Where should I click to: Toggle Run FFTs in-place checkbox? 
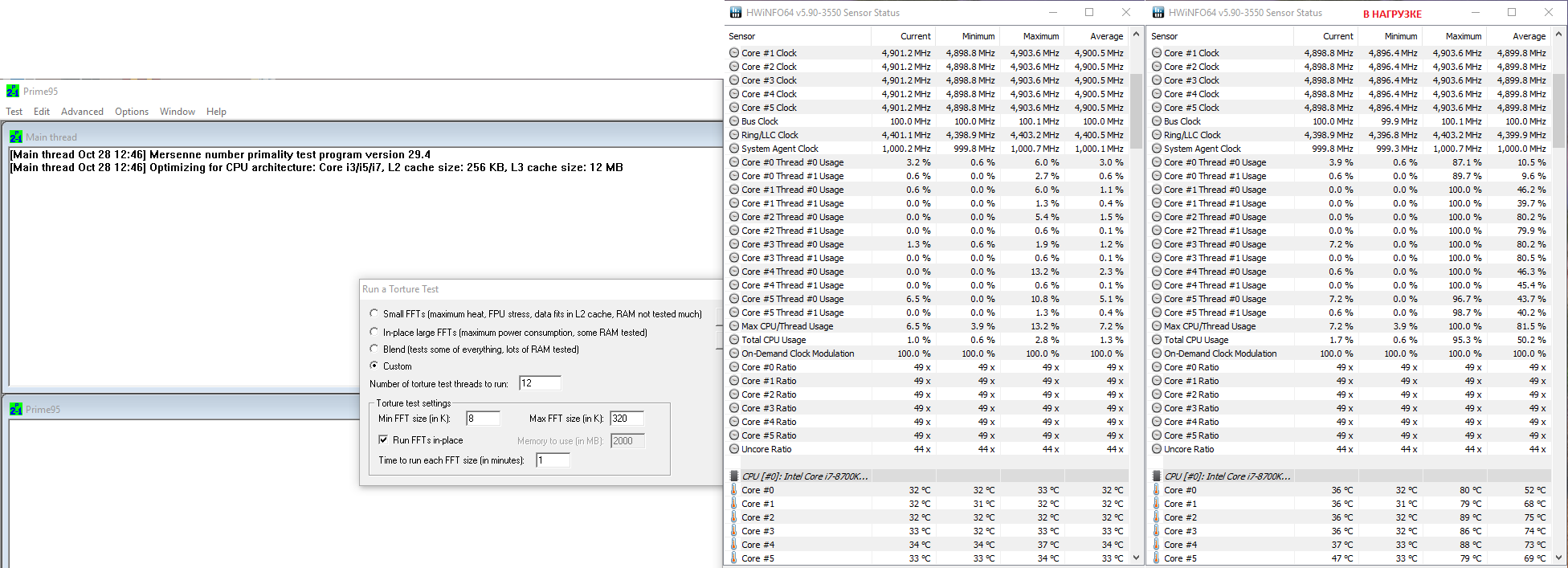coord(383,440)
